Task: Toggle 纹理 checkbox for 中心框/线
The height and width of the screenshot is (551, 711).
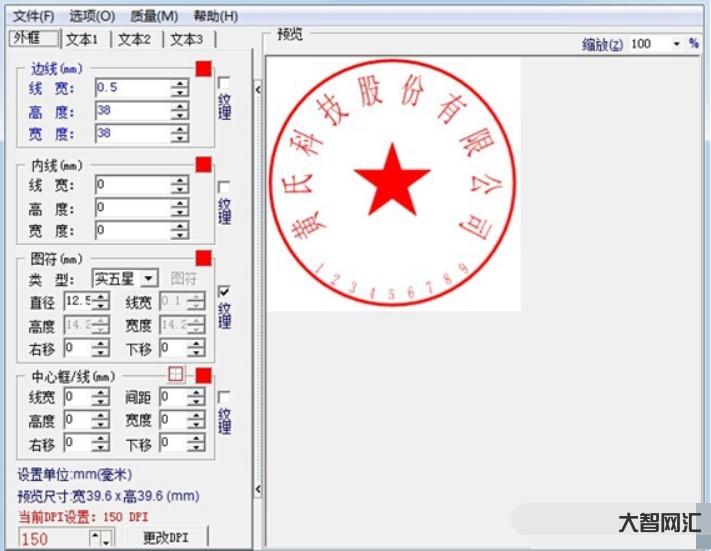Action: (224, 397)
